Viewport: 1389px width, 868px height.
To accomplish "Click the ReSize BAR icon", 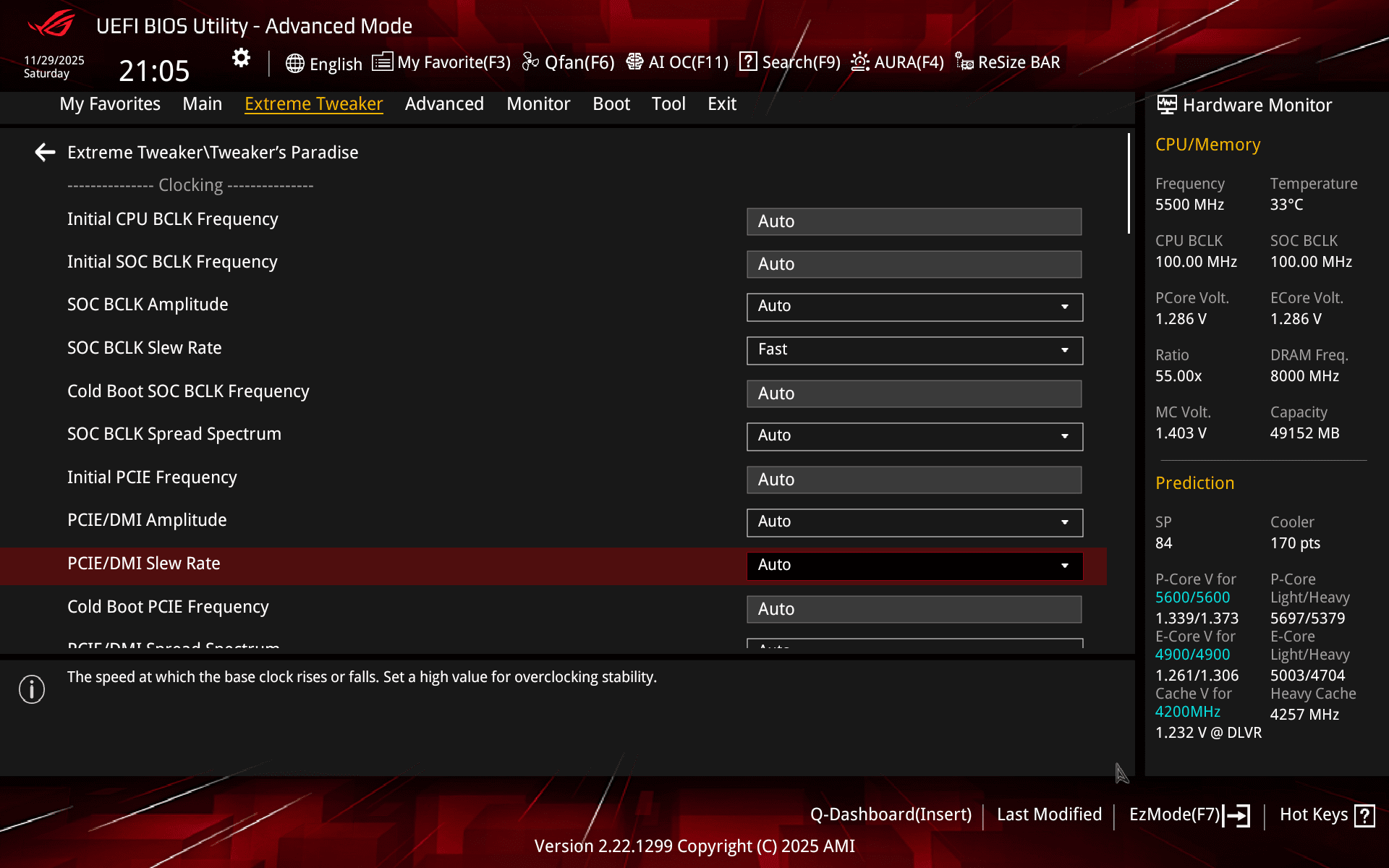I will 964,62.
